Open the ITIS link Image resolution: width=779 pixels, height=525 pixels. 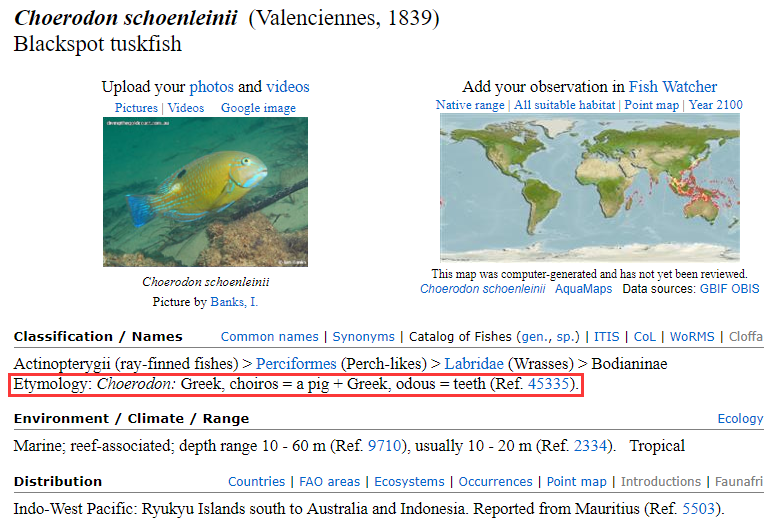[607, 337]
